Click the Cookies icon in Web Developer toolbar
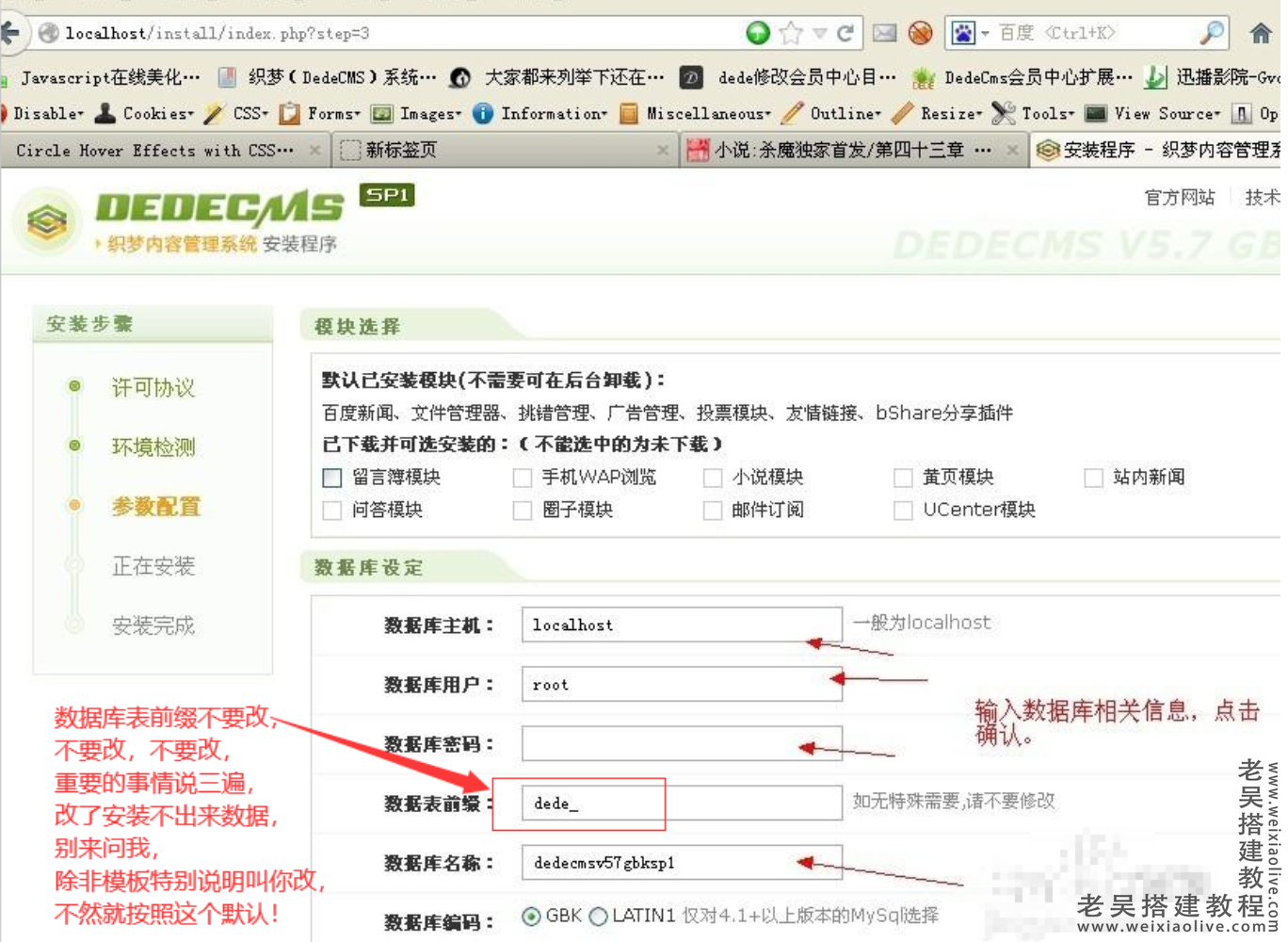Screen dimensions: 1288x942 click(104, 113)
